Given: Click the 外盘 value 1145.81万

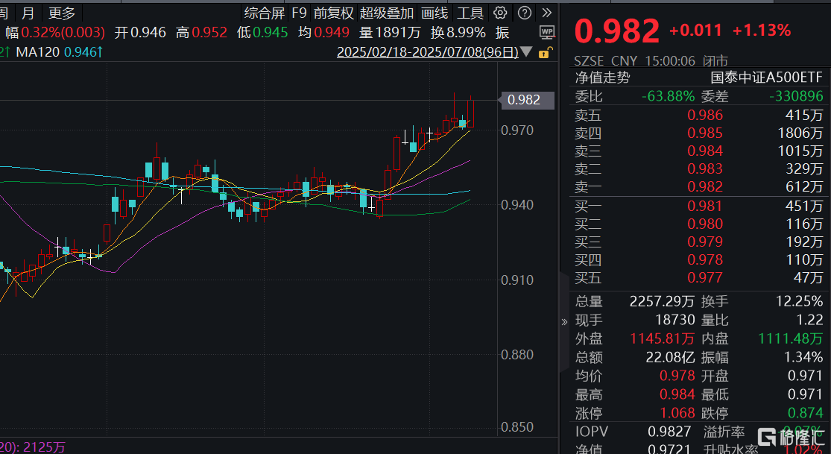Looking at the screenshot, I should (x=662, y=339).
